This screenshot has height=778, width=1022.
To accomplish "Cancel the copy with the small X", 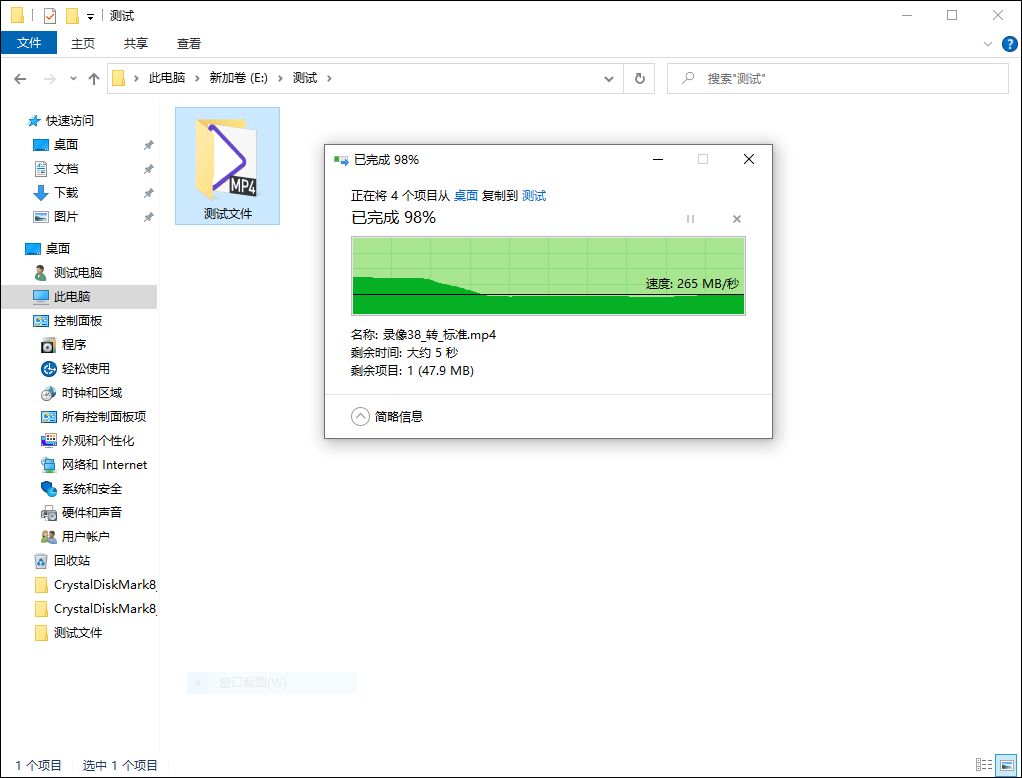I will (737, 219).
